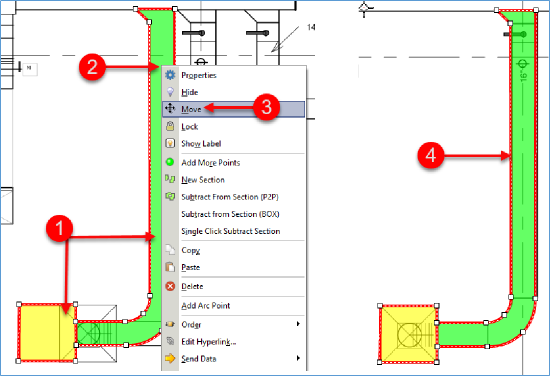Click the Order icon

(170, 324)
